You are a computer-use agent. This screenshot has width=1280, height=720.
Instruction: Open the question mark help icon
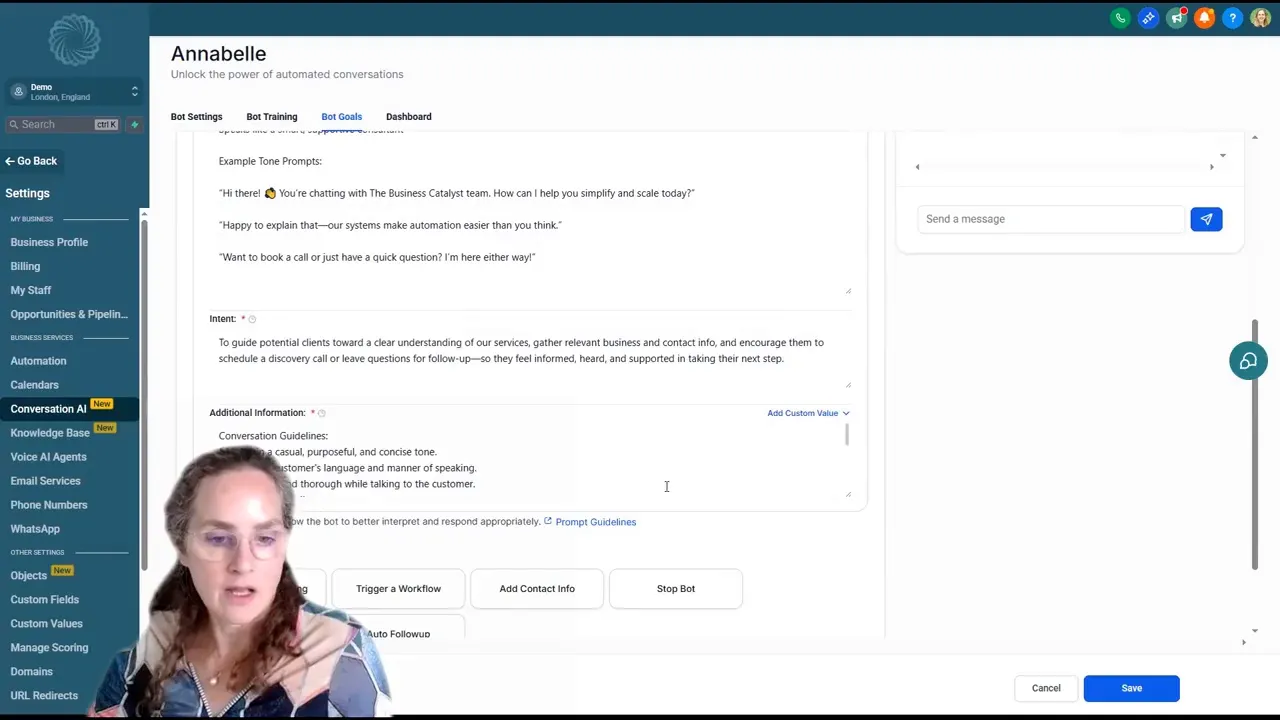1233,18
